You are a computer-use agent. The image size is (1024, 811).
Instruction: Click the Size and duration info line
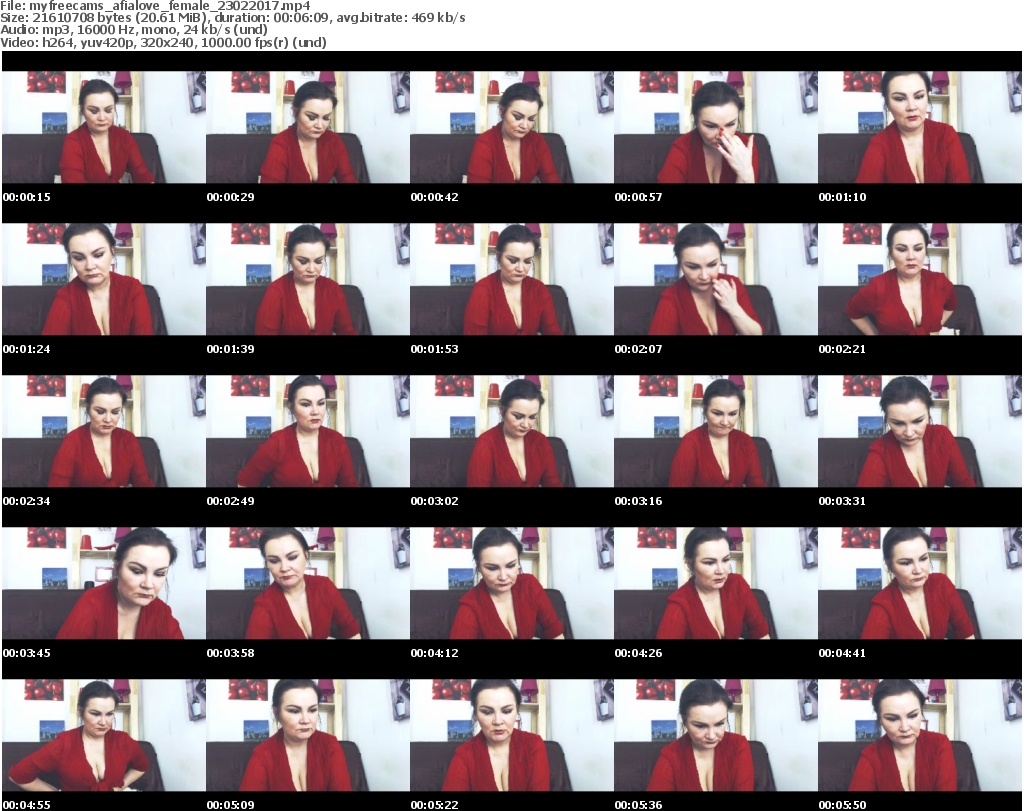pyautogui.click(x=232, y=18)
